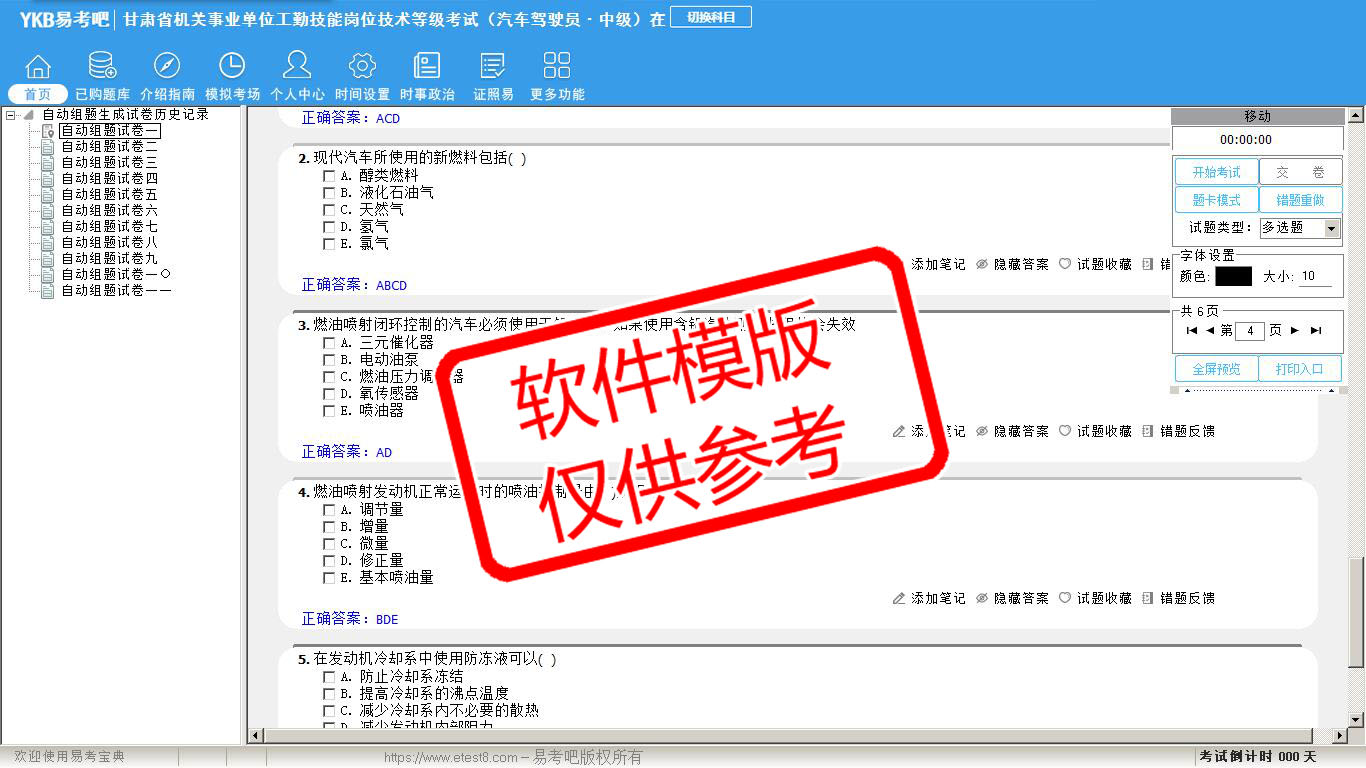Favorite question 3 with 试题收藏
This screenshot has width=1366, height=768.
coord(1095,432)
